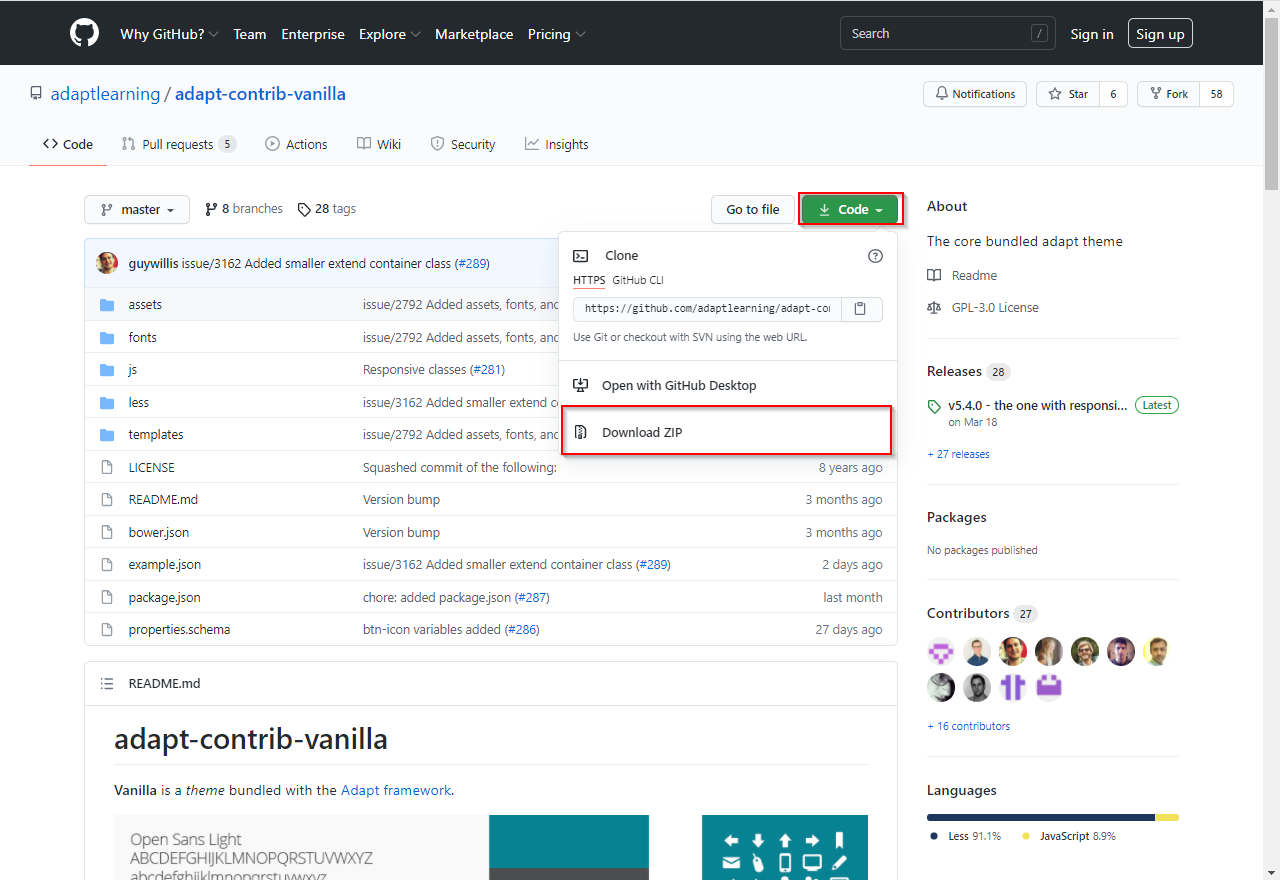Viewport: 1280px width, 880px height.
Task: Select the HTTPS clone tab
Action: [x=589, y=280]
